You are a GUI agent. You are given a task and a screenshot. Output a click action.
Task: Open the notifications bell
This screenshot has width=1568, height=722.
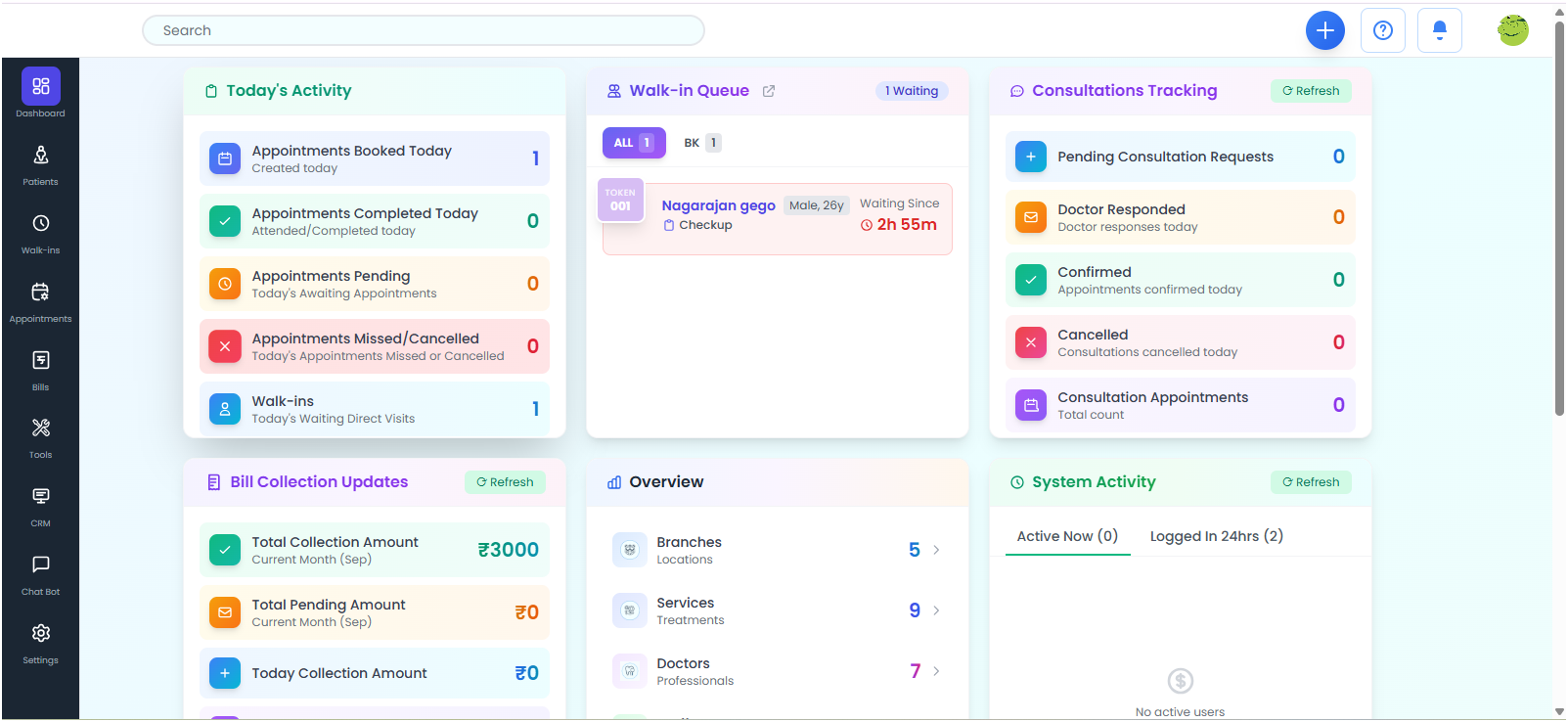pyautogui.click(x=1439, y=30)
